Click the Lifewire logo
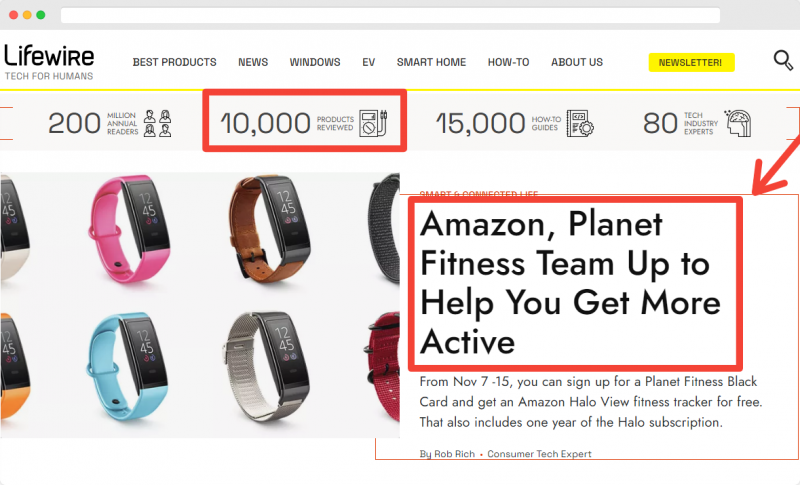Viewport: 800px width, 485px height. tap(49, 62)
